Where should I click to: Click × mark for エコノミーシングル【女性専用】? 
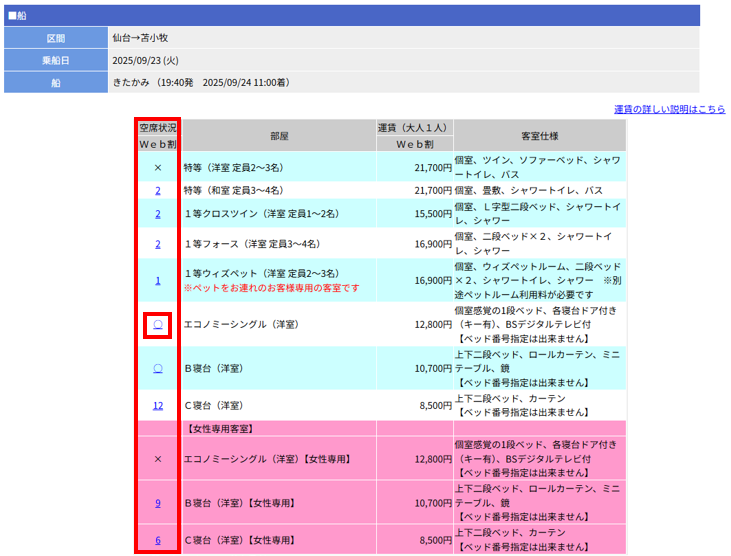pos(158,458)
